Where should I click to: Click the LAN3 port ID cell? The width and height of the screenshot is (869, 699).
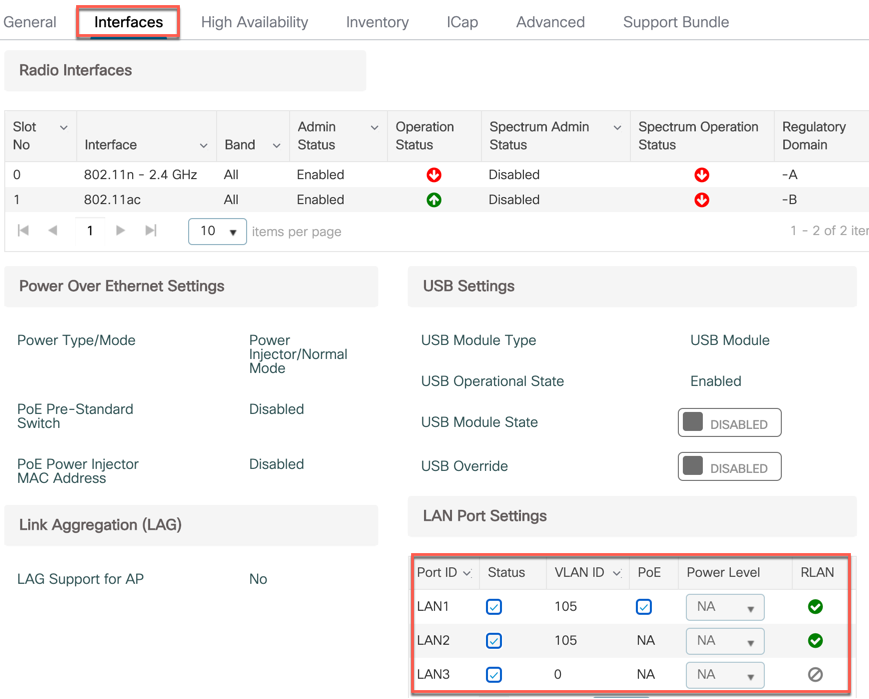click(x=433, y=674)
